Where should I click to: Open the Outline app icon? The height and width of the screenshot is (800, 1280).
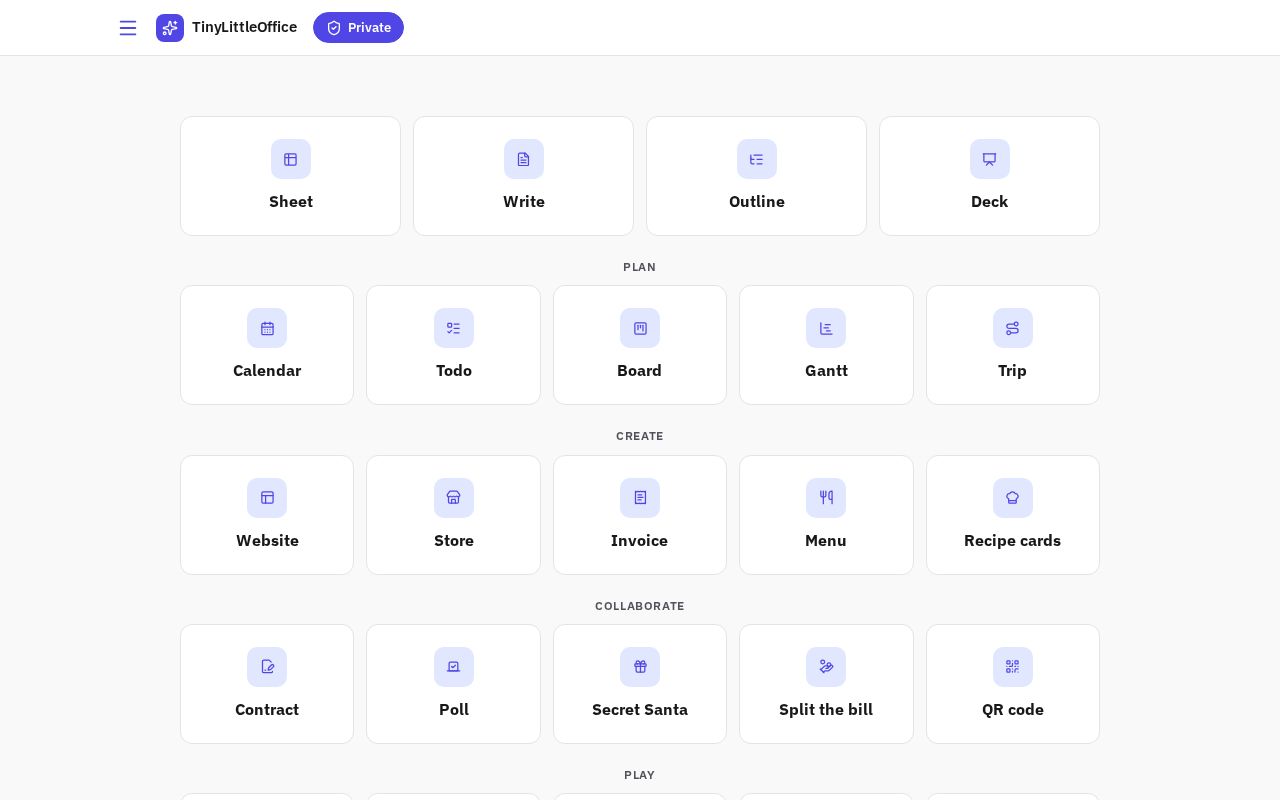tap(757, 159)
